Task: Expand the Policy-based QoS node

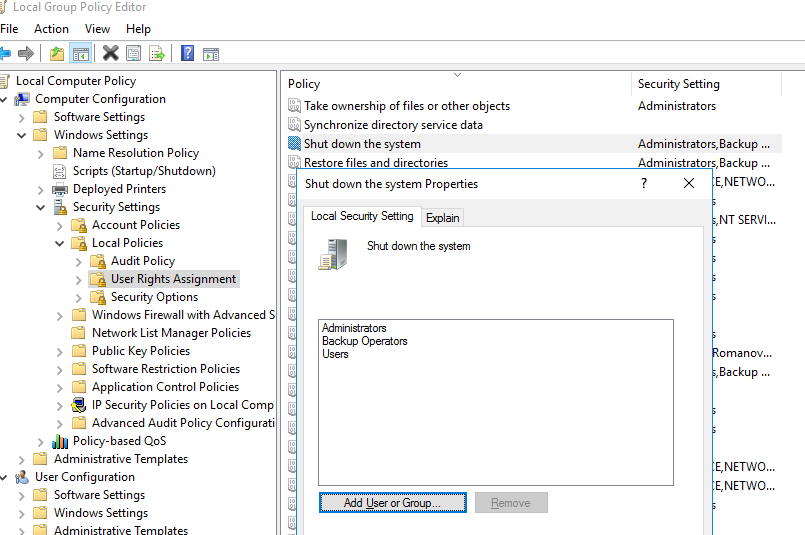Action: point(41,442)
